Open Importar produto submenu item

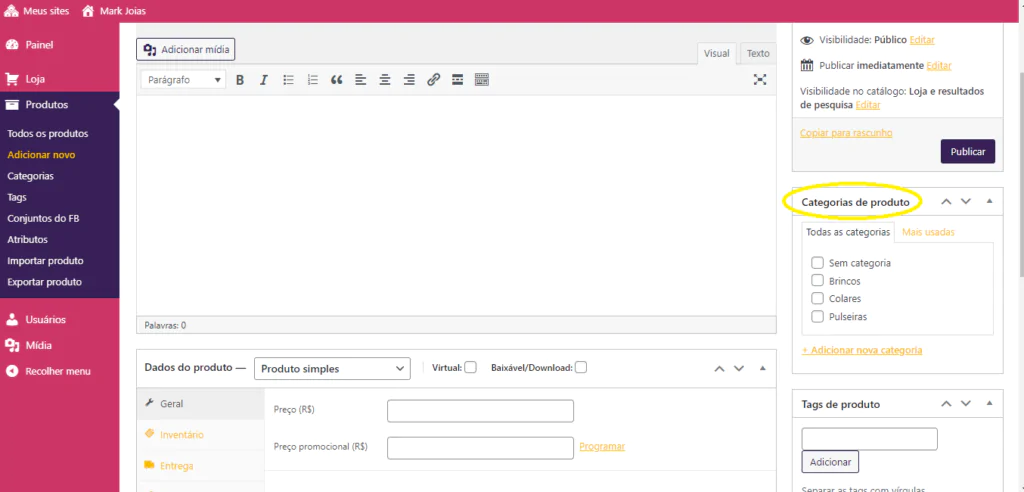click(46, 261)
